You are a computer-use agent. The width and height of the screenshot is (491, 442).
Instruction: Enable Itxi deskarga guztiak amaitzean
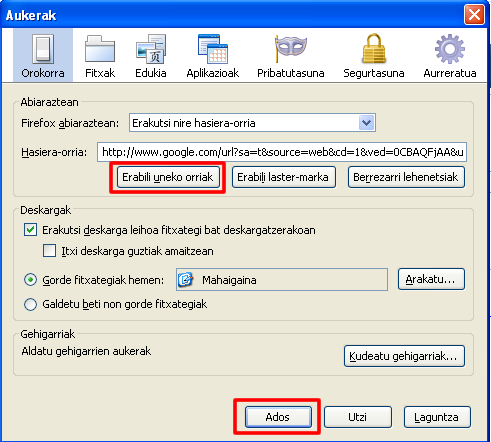(x=49, y=251)
